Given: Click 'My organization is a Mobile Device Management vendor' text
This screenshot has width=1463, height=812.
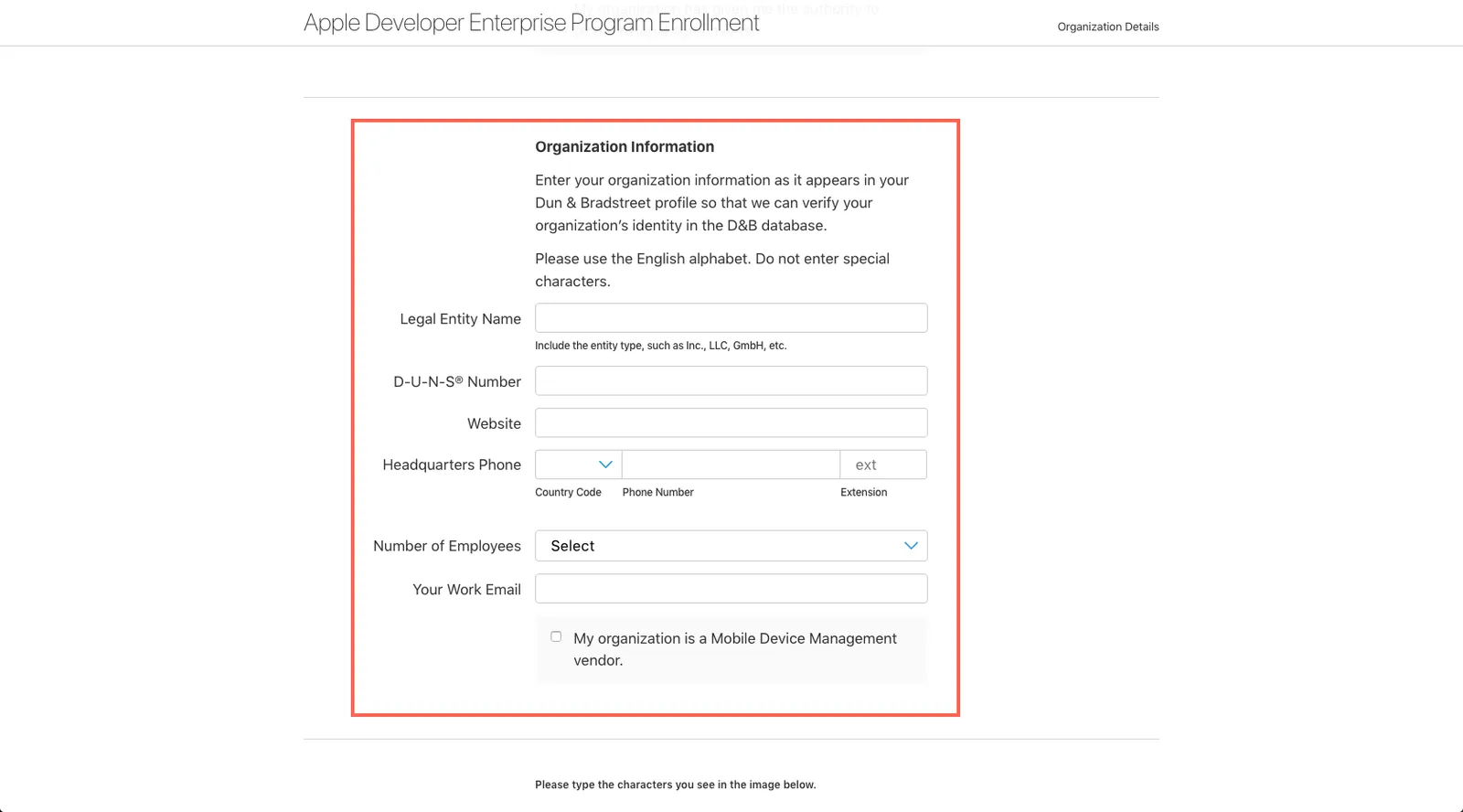Looking at the screenshot, I should [x=735, y=649].
